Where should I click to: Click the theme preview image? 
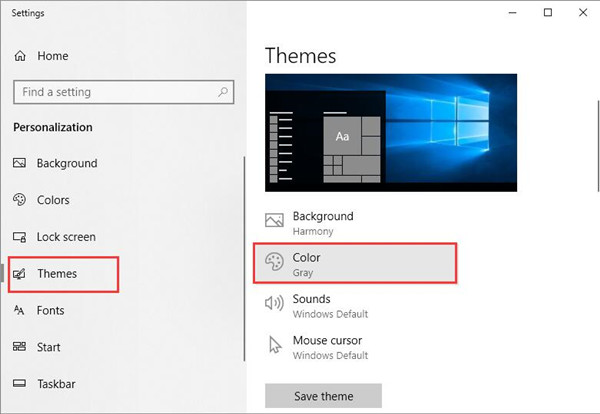[x=391, y=133]
